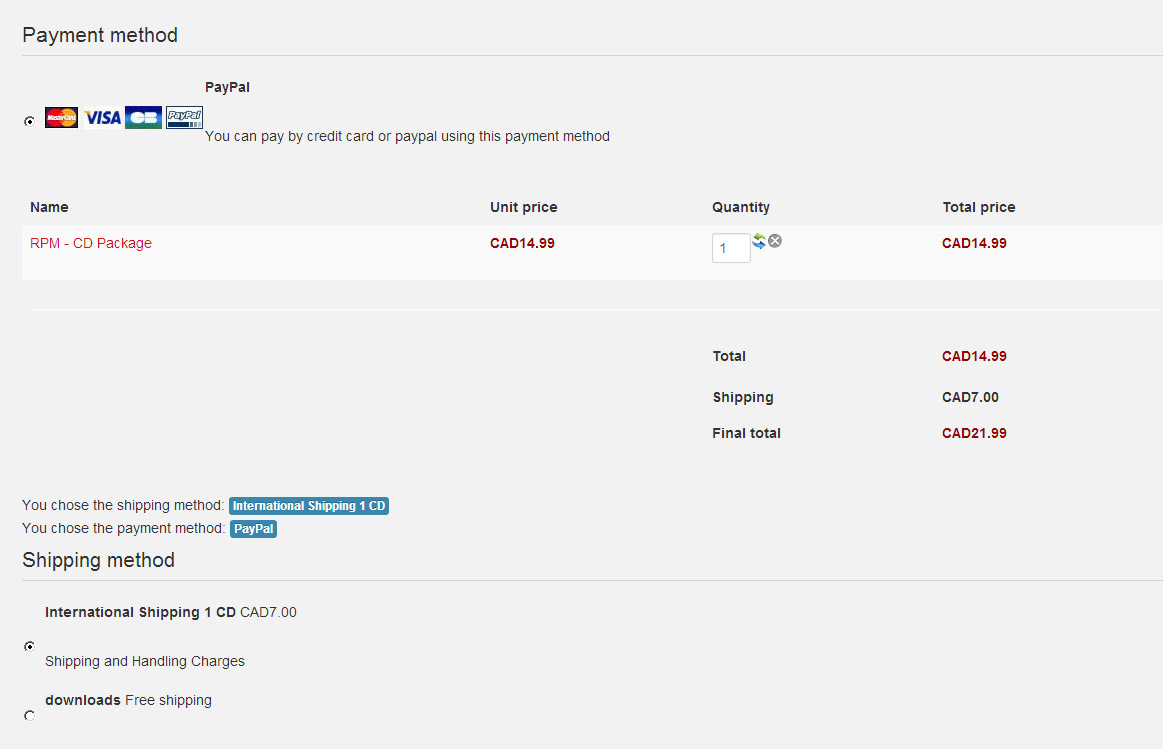Refresh the cart quantity with green arrows
The image size is (1163, 749).
tap(759, 241)
